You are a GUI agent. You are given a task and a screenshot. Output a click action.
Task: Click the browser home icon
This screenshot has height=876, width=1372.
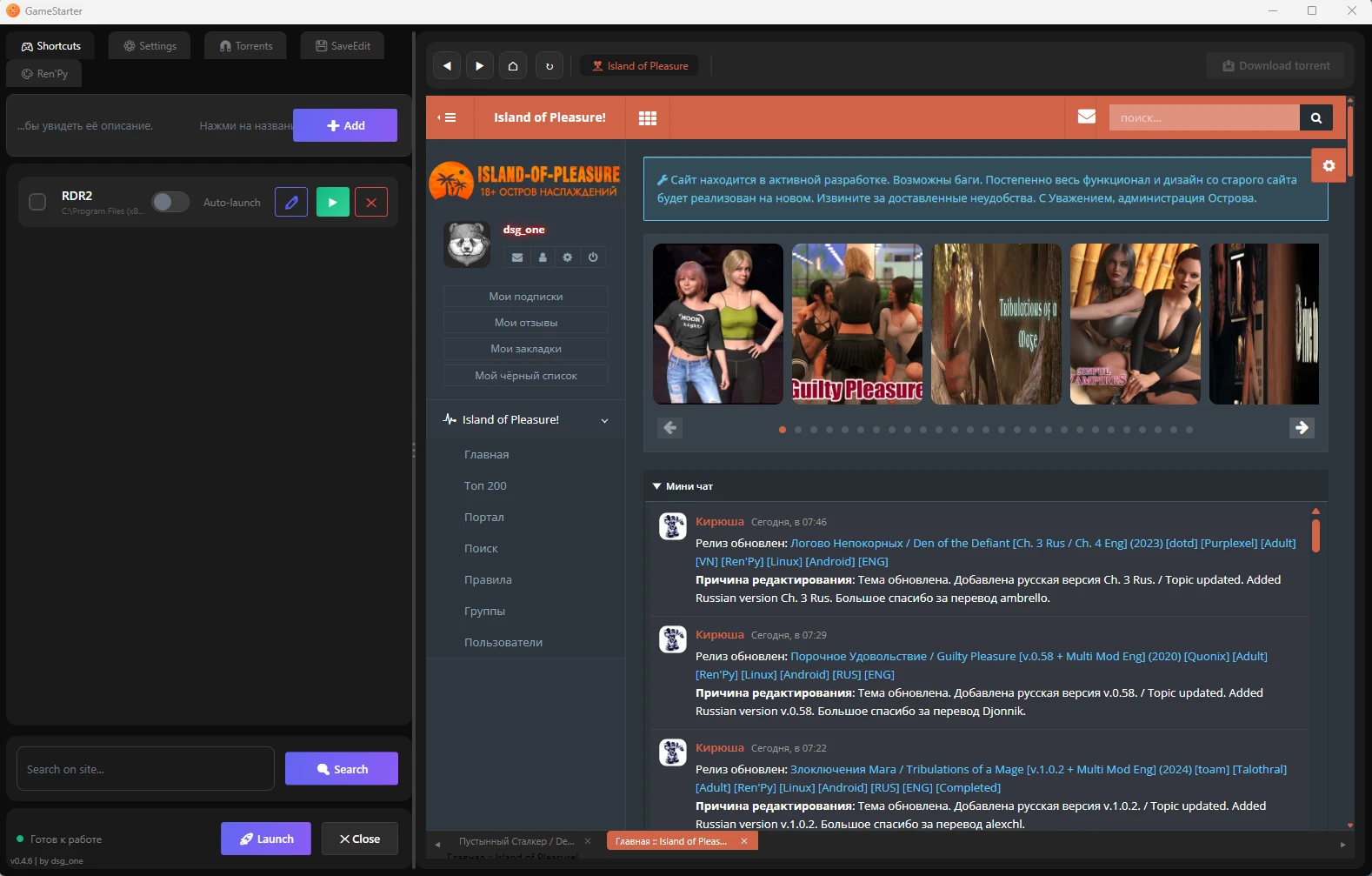click(x=513, y=66)
